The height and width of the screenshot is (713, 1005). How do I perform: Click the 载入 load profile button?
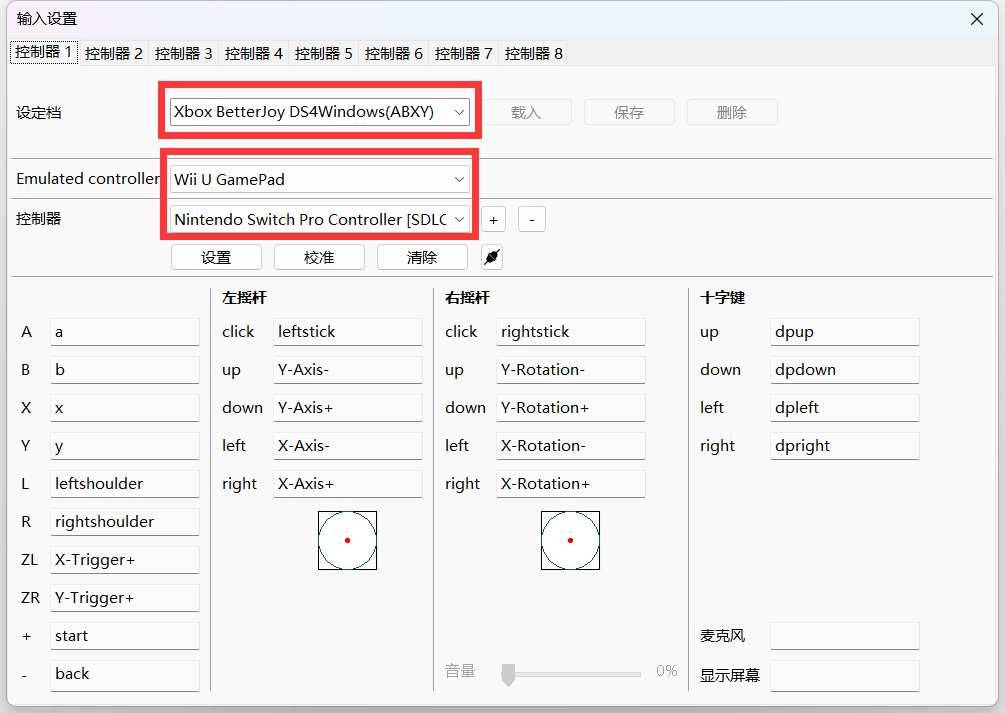pyautogui.click(x=526, y=112)
